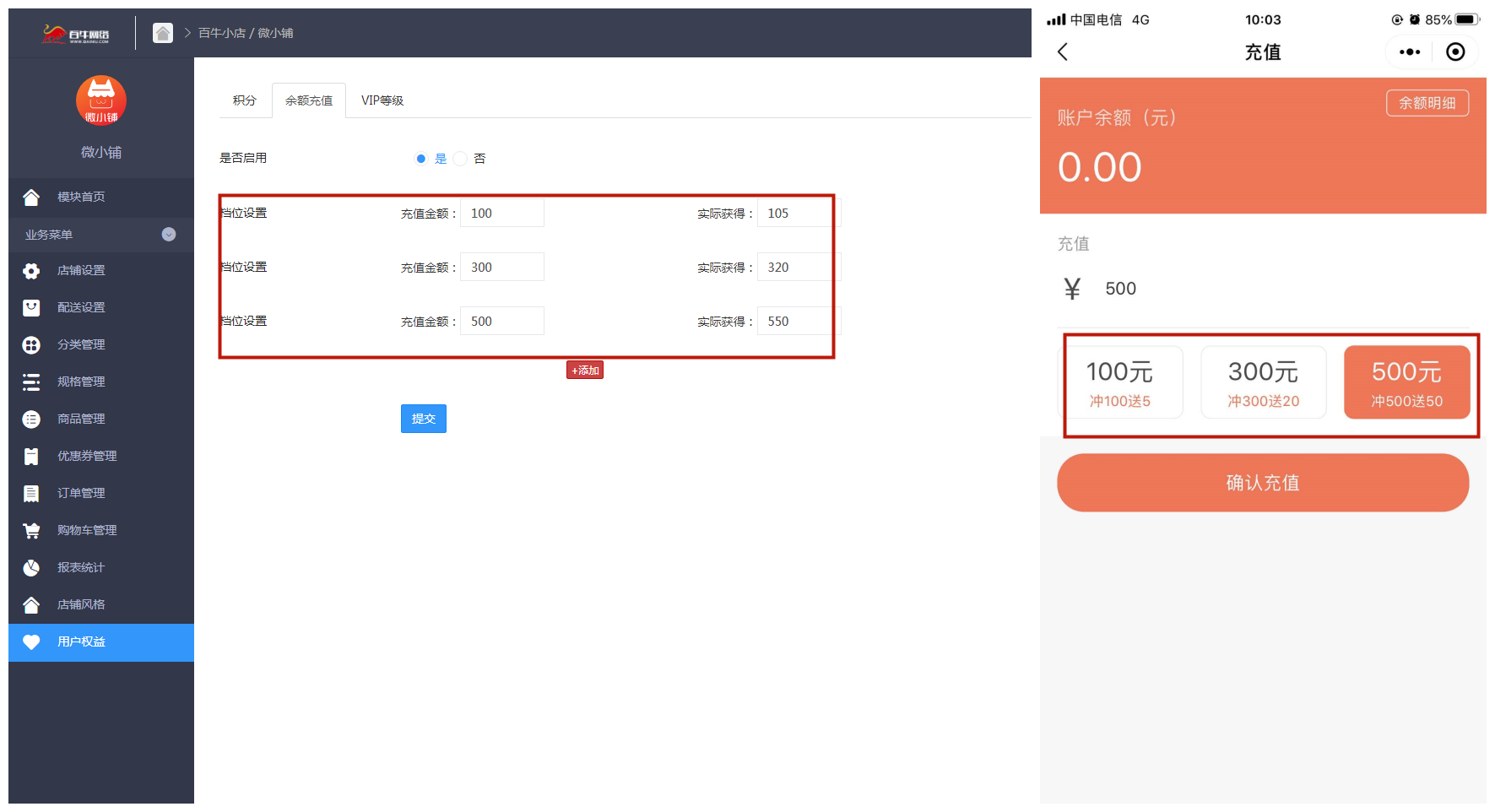This screenshot has height=812, width=1495.
Task: Select the 是 radio button for 是否启用
Action: [421, 159]
